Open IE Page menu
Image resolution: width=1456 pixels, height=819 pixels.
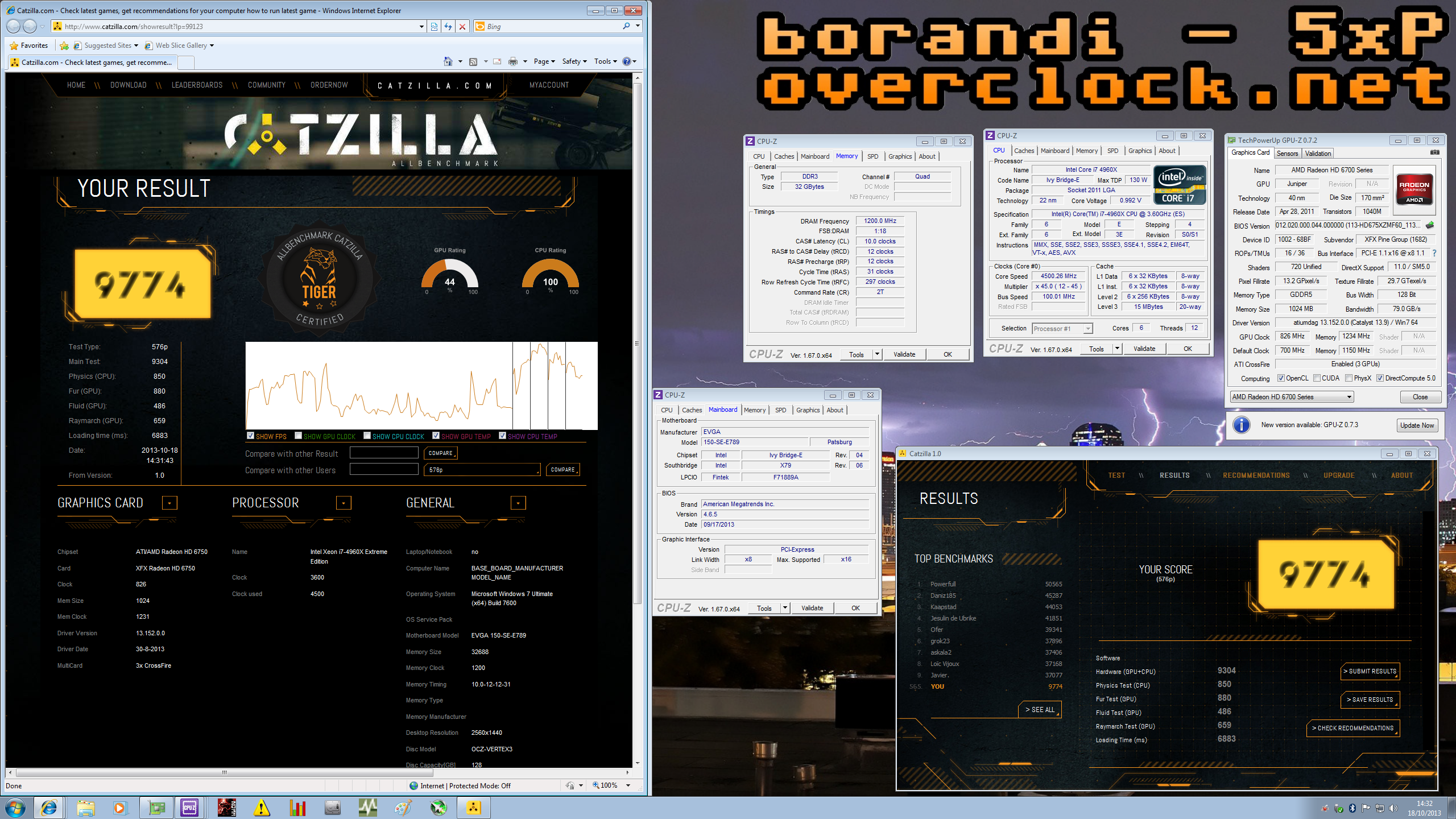tap(544, 61)
